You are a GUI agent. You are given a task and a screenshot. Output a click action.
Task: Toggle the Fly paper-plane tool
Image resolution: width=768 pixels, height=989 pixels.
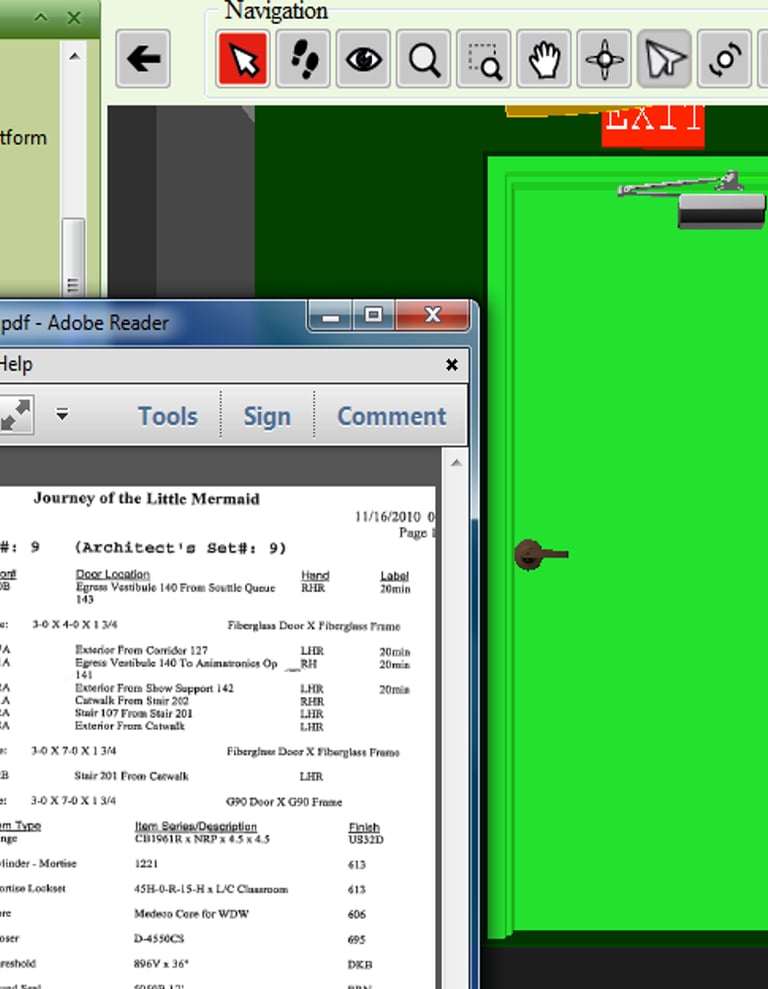tap(665, 59)
